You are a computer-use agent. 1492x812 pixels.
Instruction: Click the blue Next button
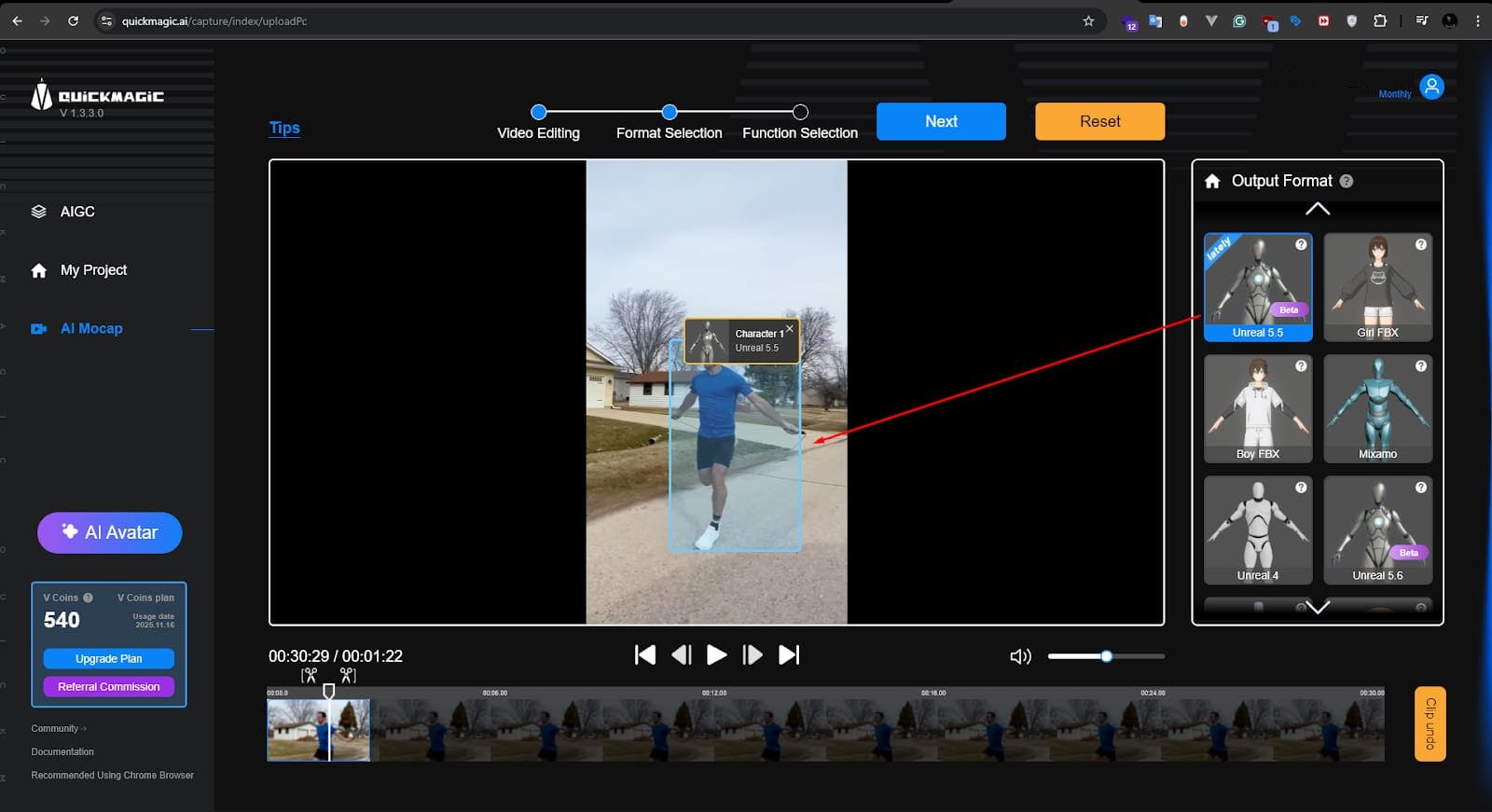pos(941,121)
